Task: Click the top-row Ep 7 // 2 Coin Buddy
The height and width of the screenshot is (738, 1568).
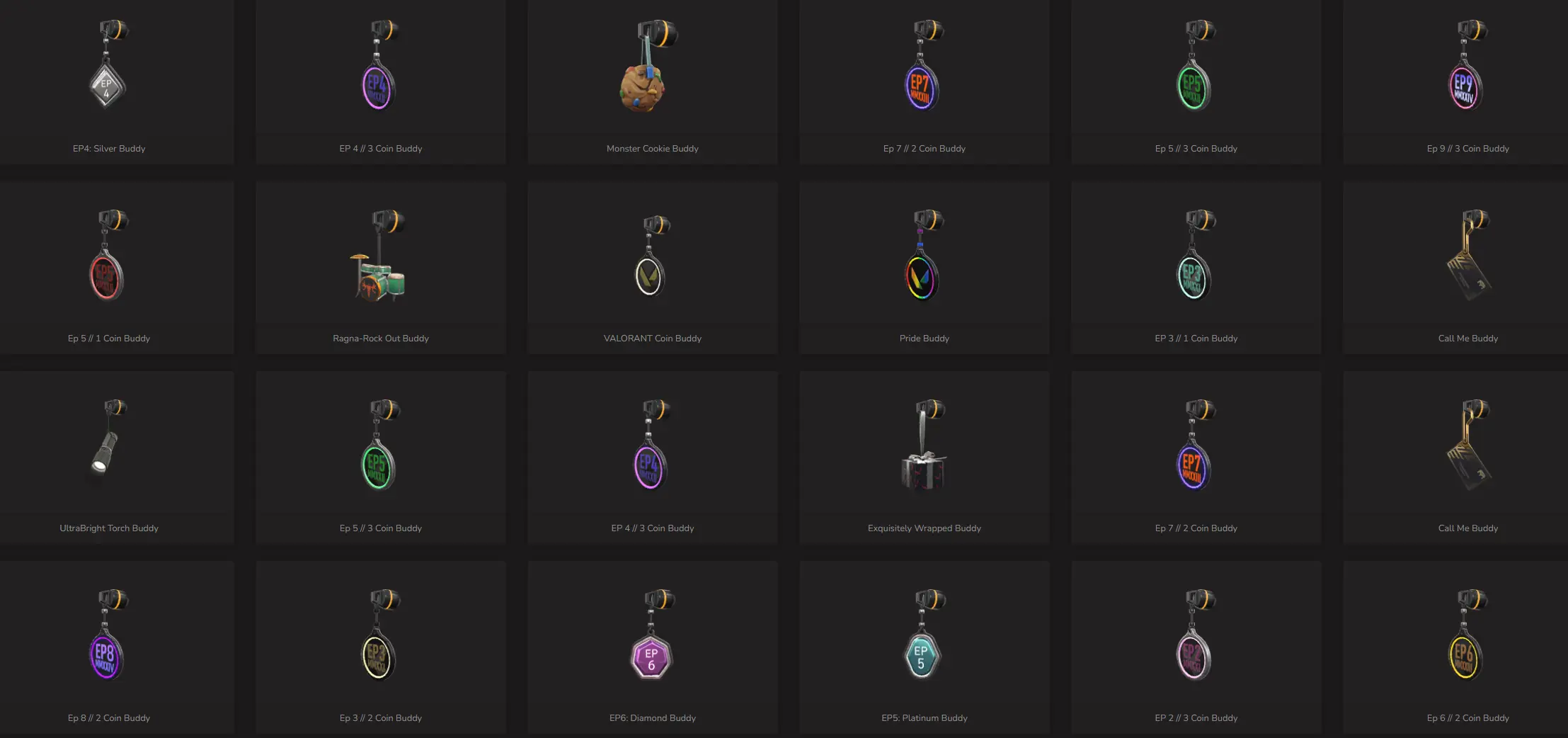Action: point(925,82)
